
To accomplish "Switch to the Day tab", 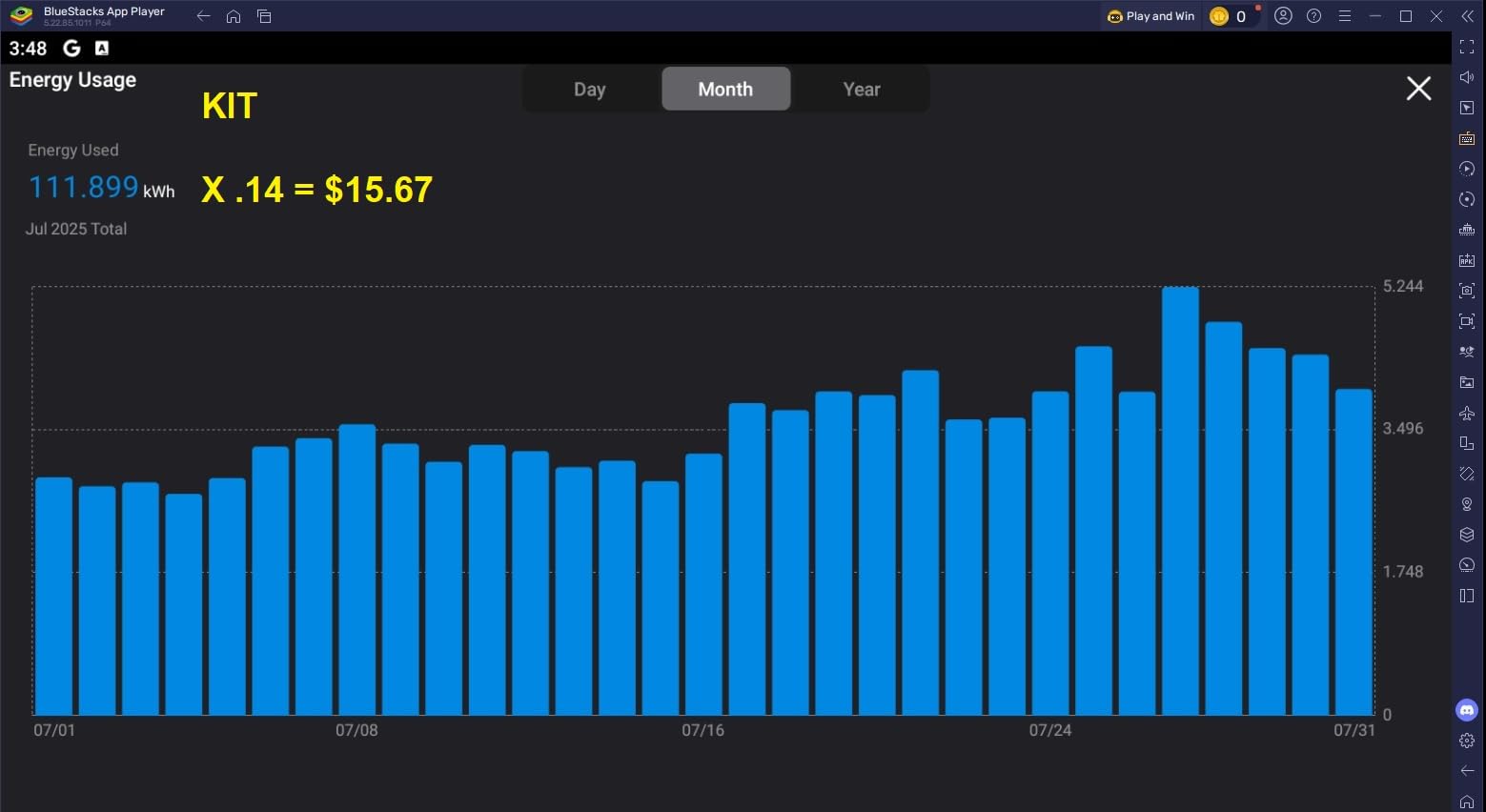I will (x=589, y=89).
